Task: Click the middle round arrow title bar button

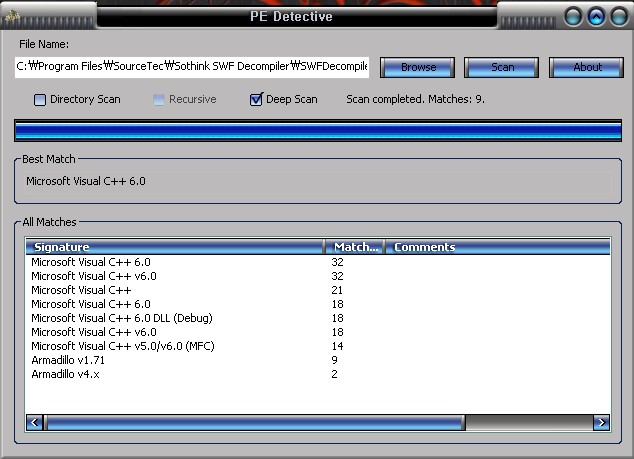Action: point(596,17)
